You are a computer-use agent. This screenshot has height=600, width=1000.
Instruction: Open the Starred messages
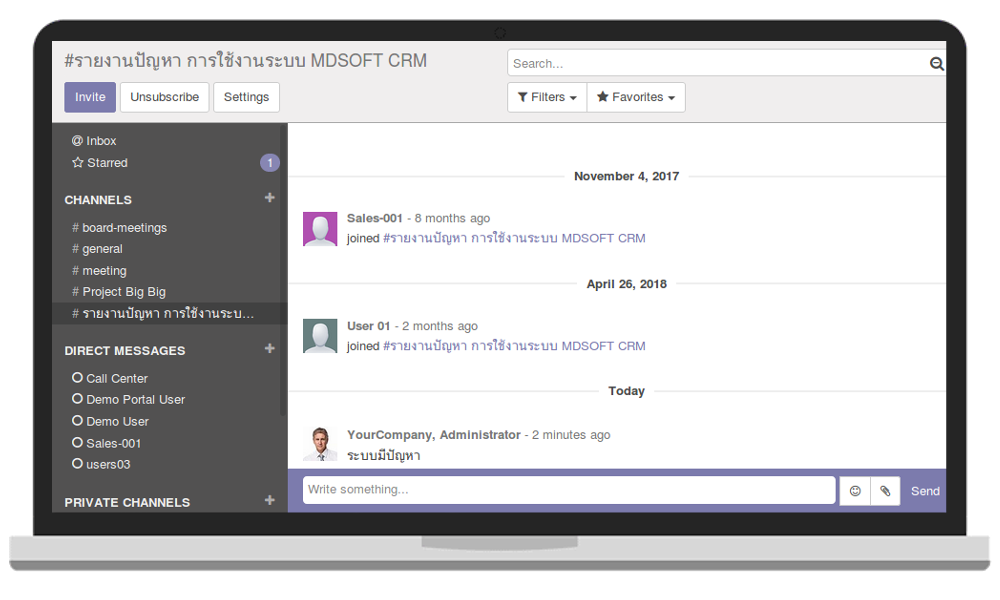[x=99, y=163]
